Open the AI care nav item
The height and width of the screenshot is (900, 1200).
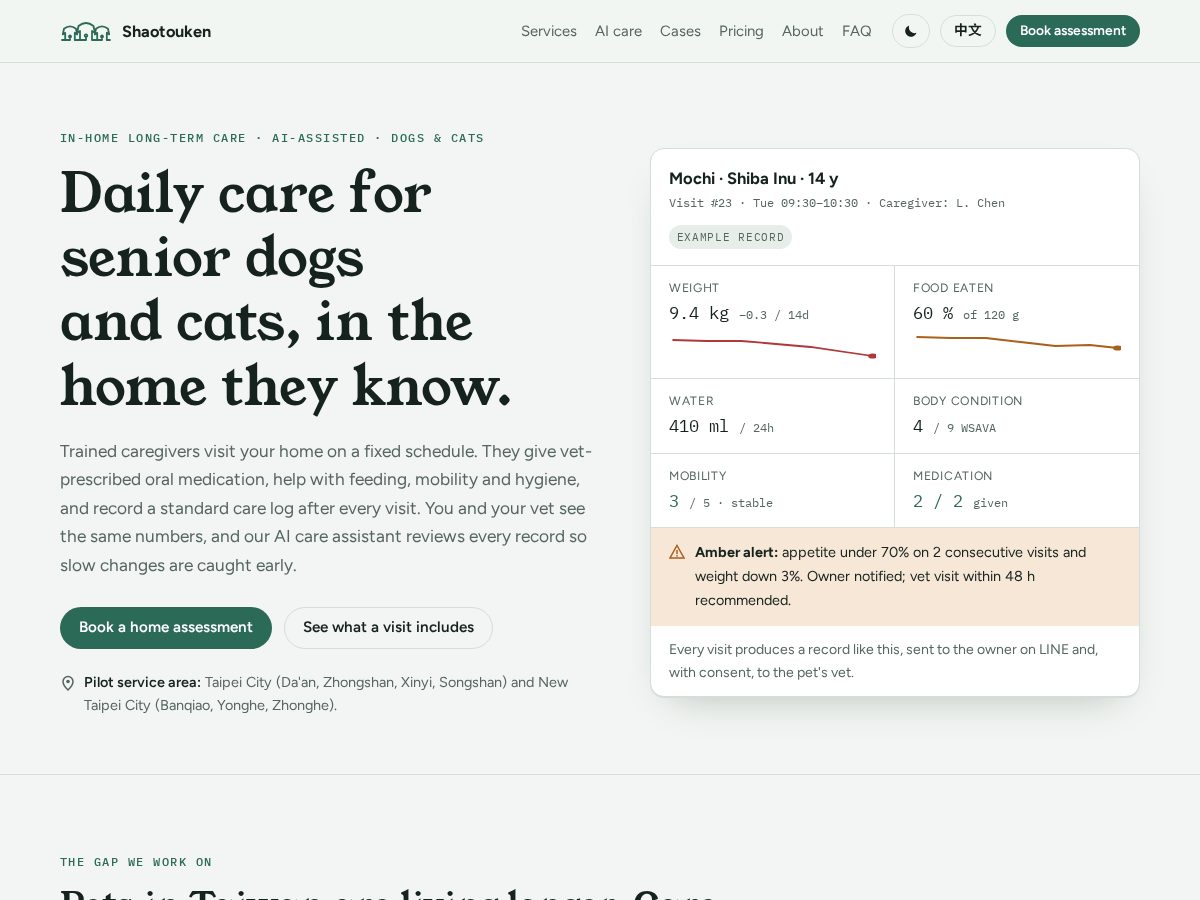618,31
